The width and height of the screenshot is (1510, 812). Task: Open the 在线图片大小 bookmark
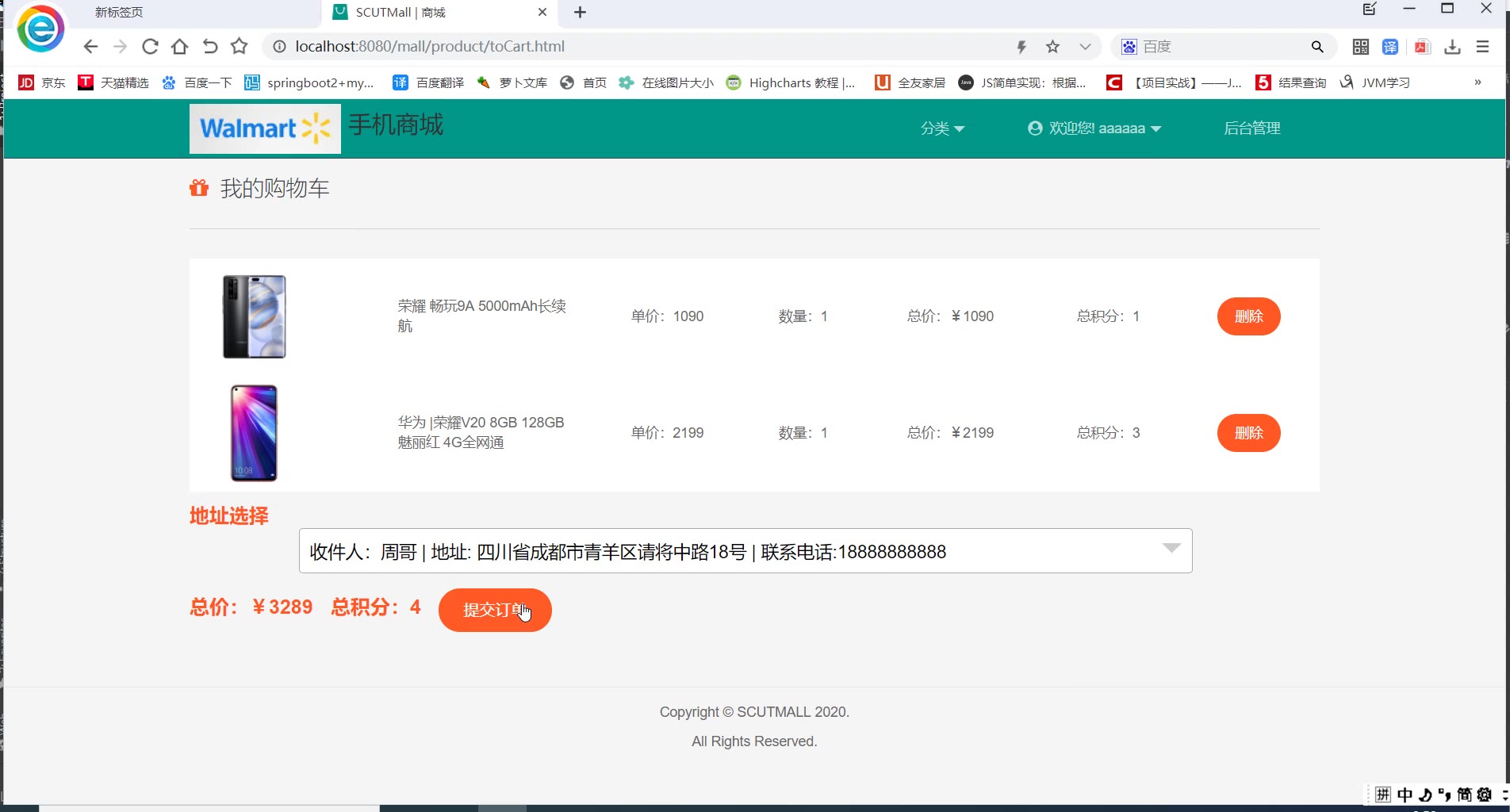tap(666, 82)
